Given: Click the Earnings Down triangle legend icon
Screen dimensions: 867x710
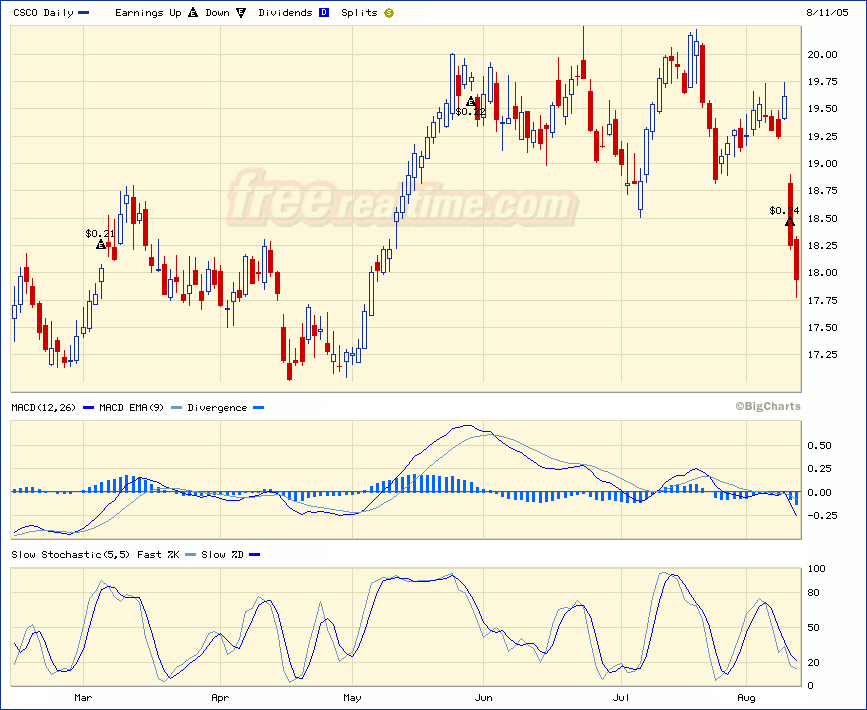Looking at the screenshot, I should tap(241, 12).
